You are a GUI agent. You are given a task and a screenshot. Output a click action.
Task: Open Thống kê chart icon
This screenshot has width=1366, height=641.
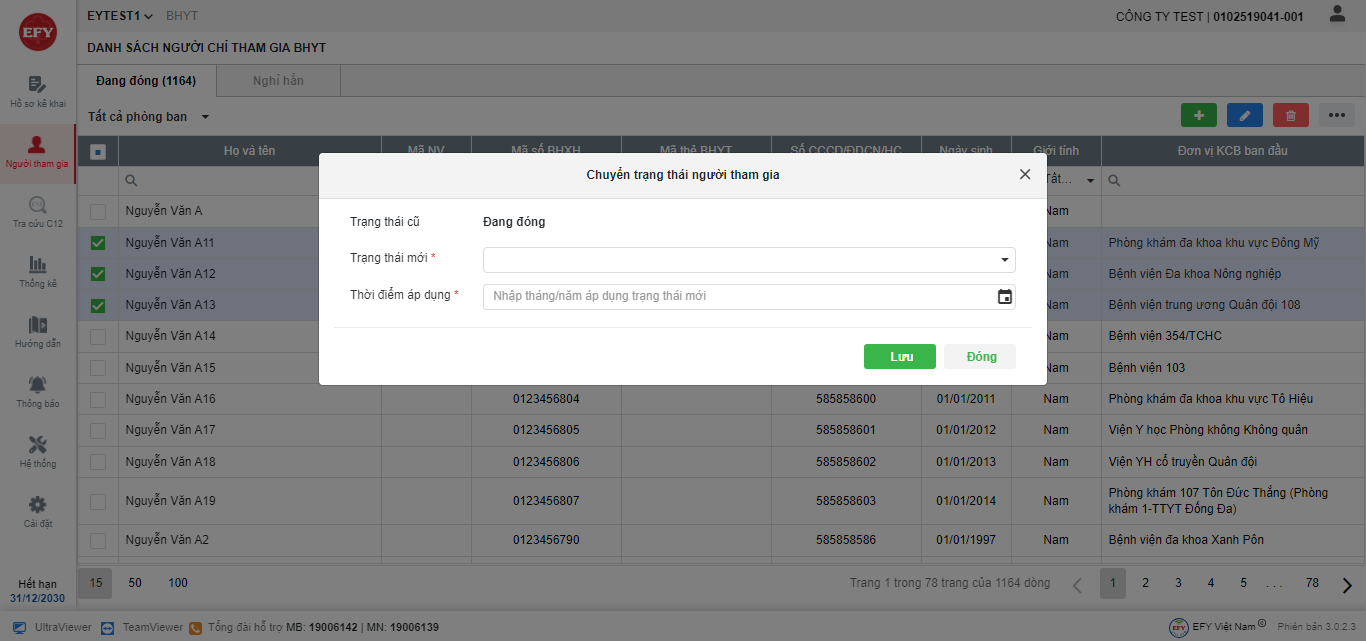tap(37, 265)
